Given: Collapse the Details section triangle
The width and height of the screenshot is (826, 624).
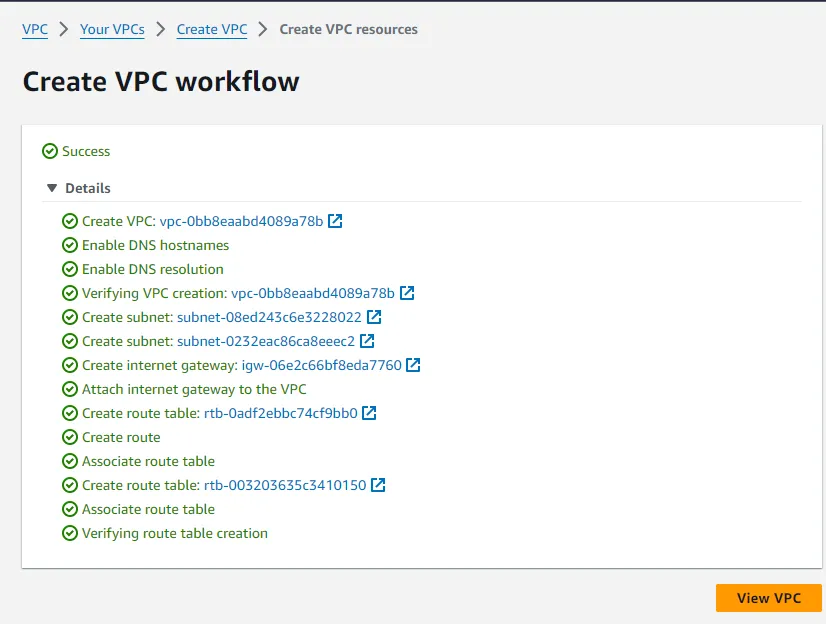Looking at the screenshot, I should 50,188.
